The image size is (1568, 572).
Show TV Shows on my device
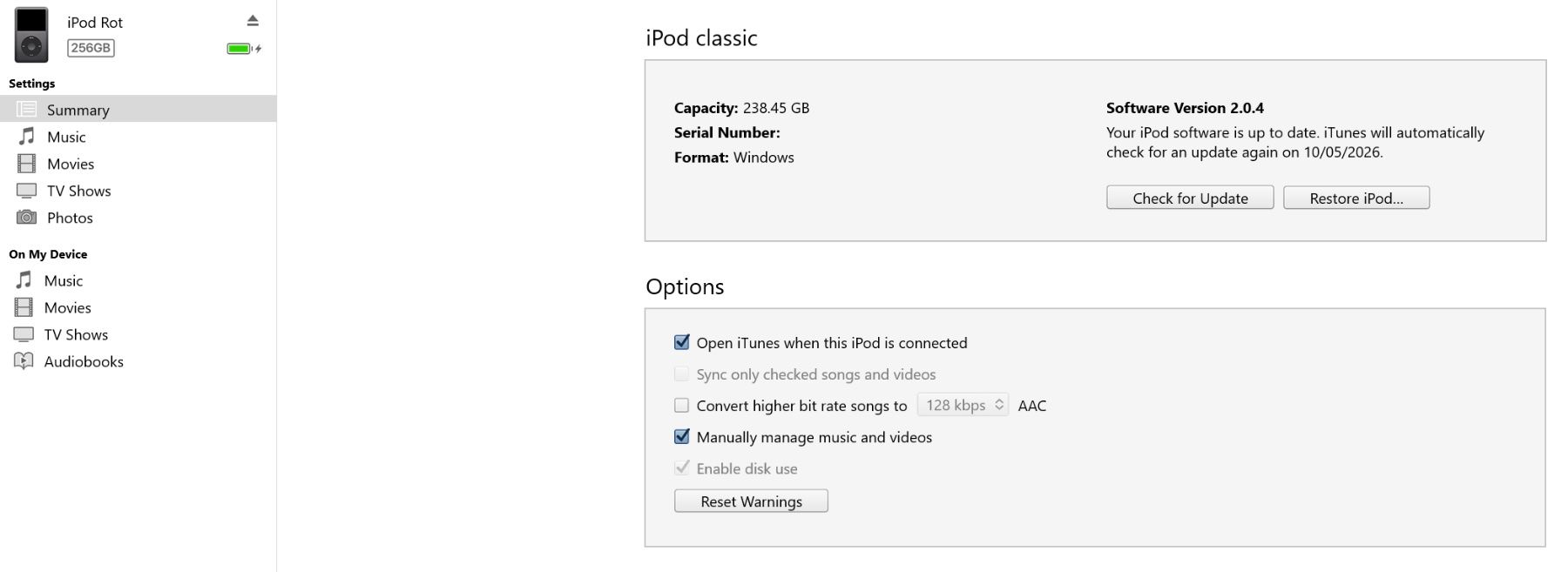click(x=139, y=334)
